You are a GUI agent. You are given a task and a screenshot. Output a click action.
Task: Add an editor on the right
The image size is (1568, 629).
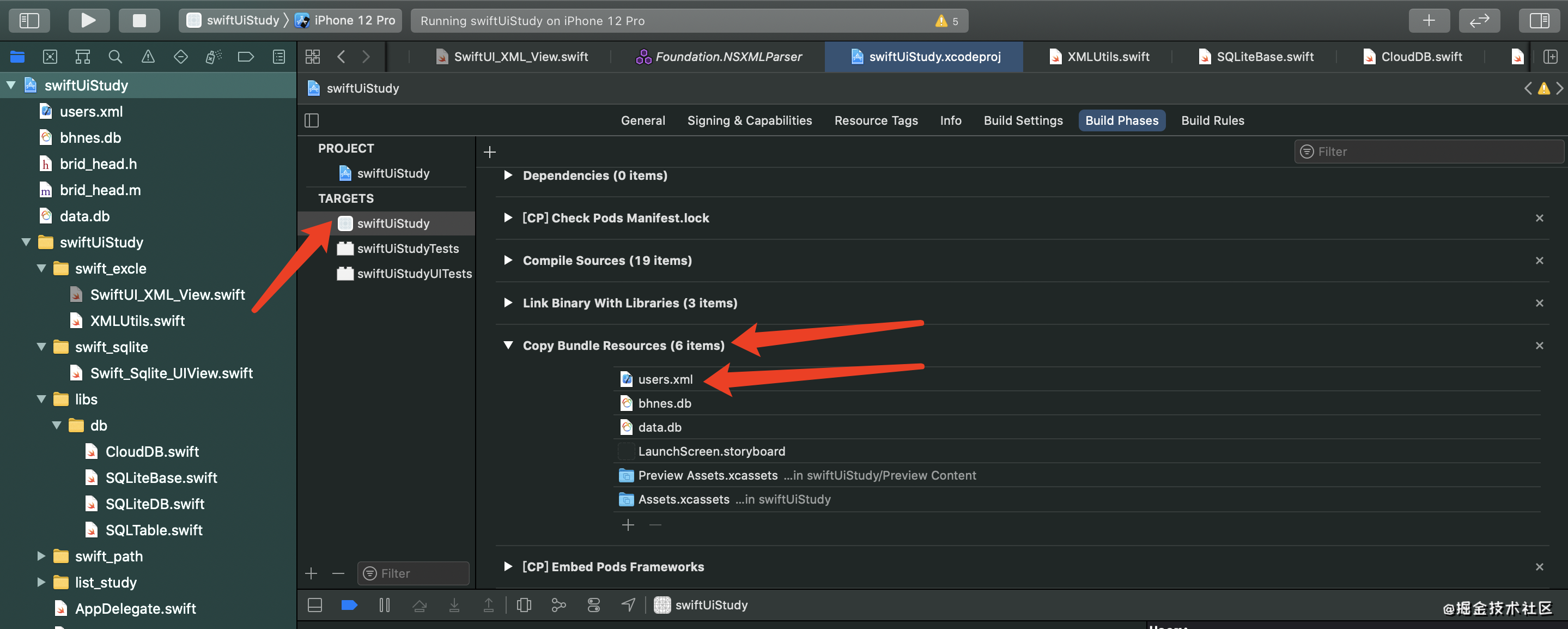coord(1551,57)
